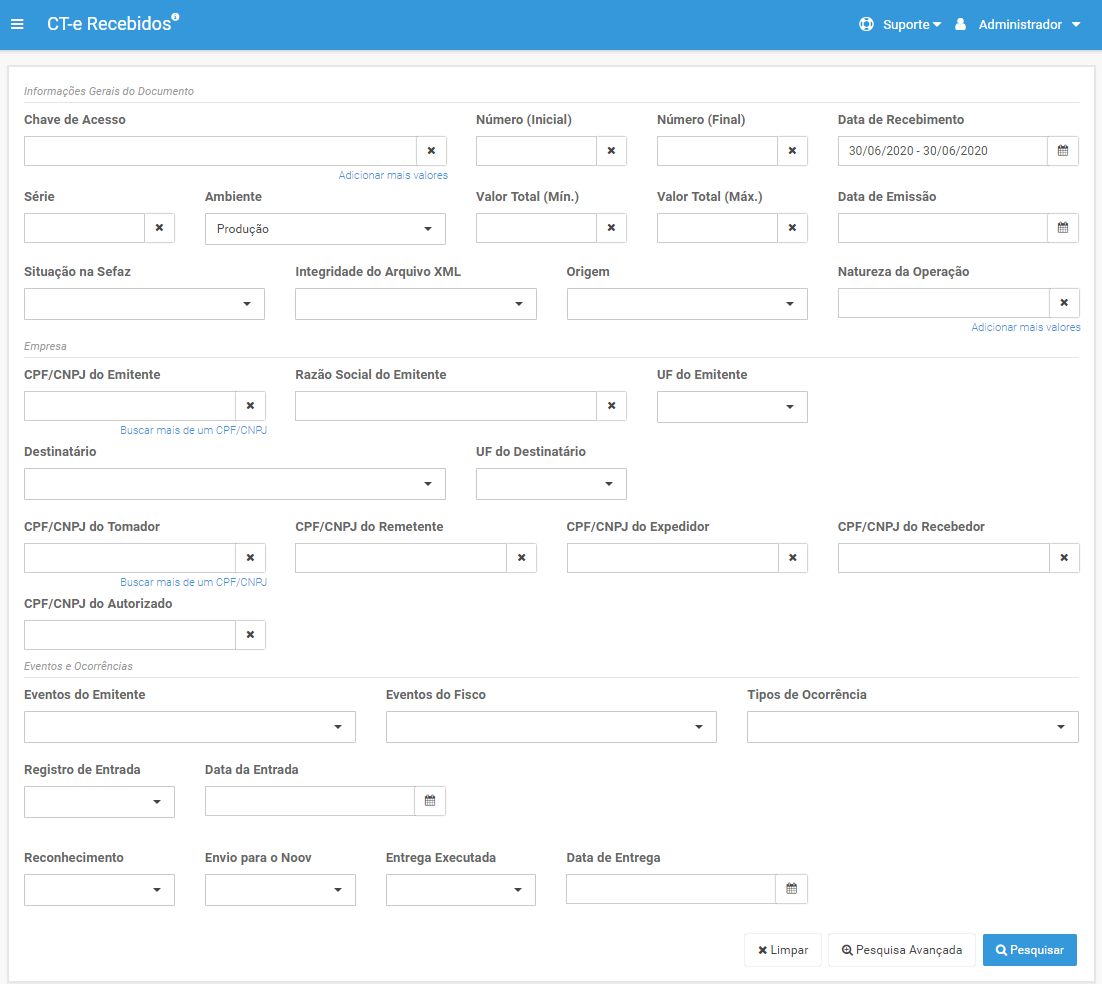Open the Administrador account menu
The height and width of the screenshot is (989, 1102).
click(1029, 25)
